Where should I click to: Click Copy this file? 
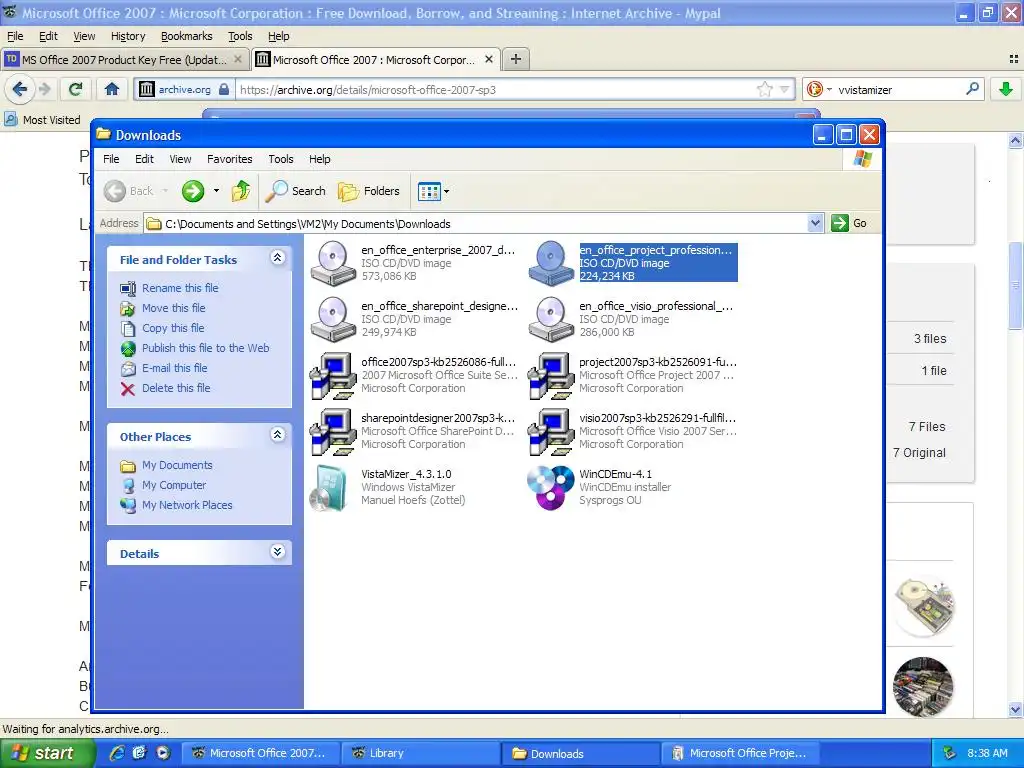tap(173, 328)
